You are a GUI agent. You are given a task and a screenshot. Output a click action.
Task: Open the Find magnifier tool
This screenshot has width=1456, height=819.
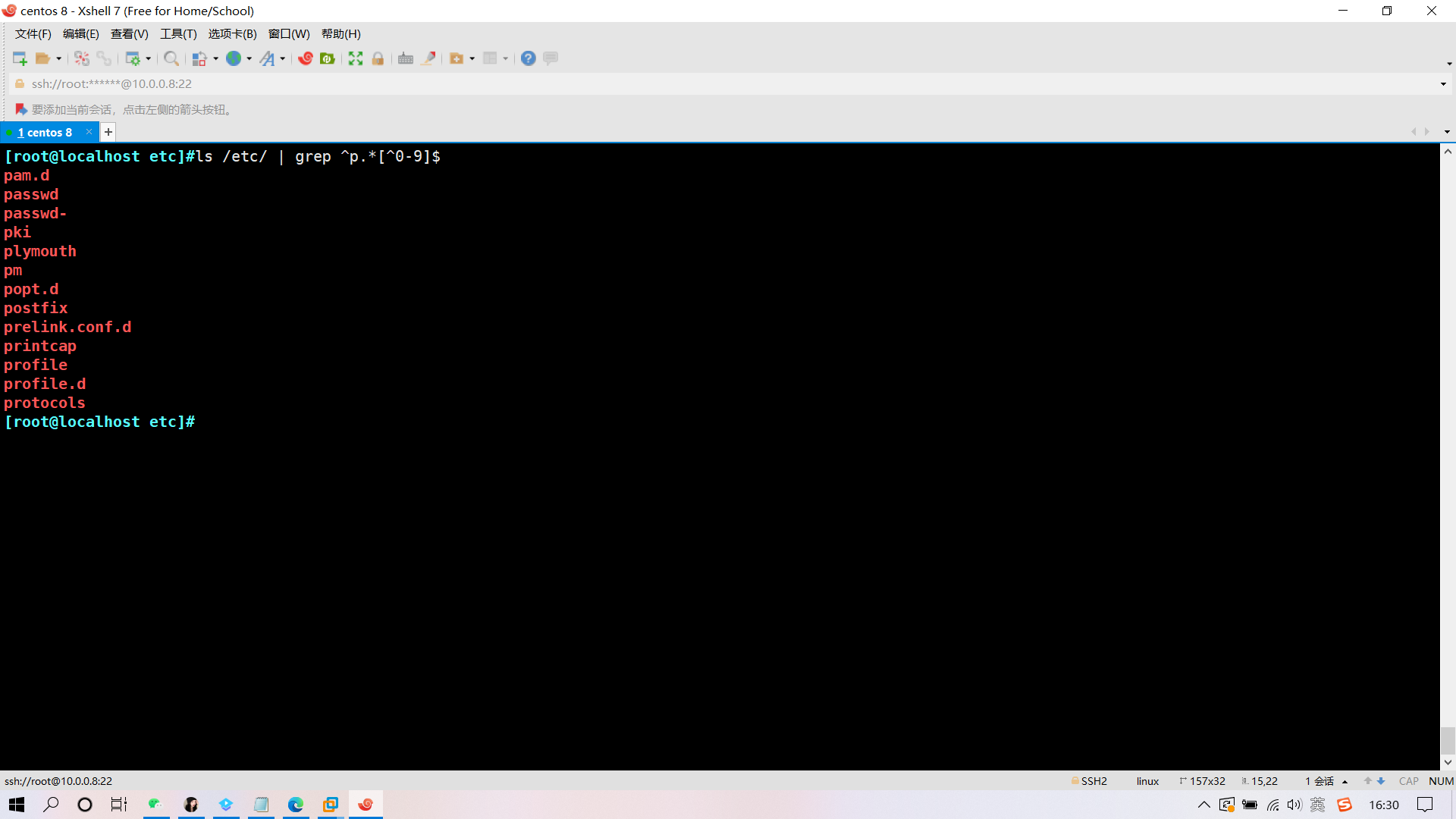[171, 58]
